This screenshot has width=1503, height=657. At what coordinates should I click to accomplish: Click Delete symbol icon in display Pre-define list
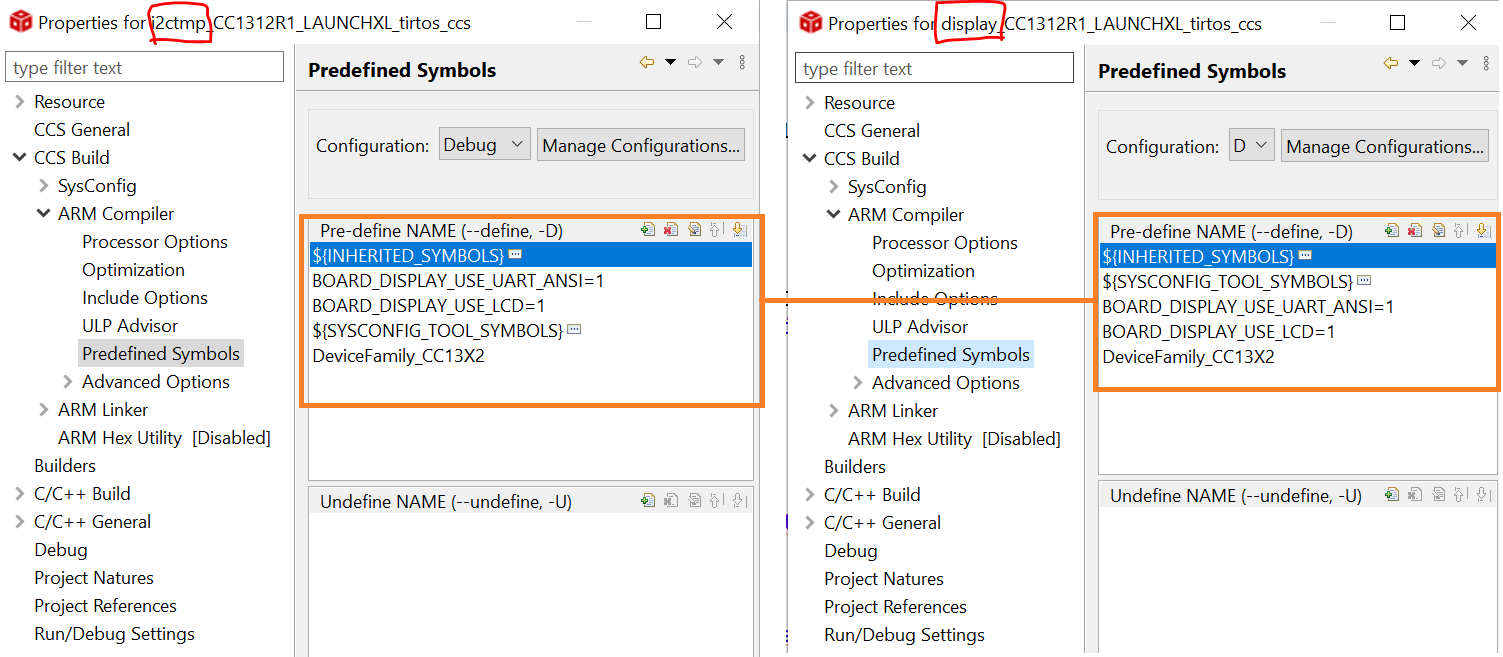pyautogui.click(x=1415, y=231)
